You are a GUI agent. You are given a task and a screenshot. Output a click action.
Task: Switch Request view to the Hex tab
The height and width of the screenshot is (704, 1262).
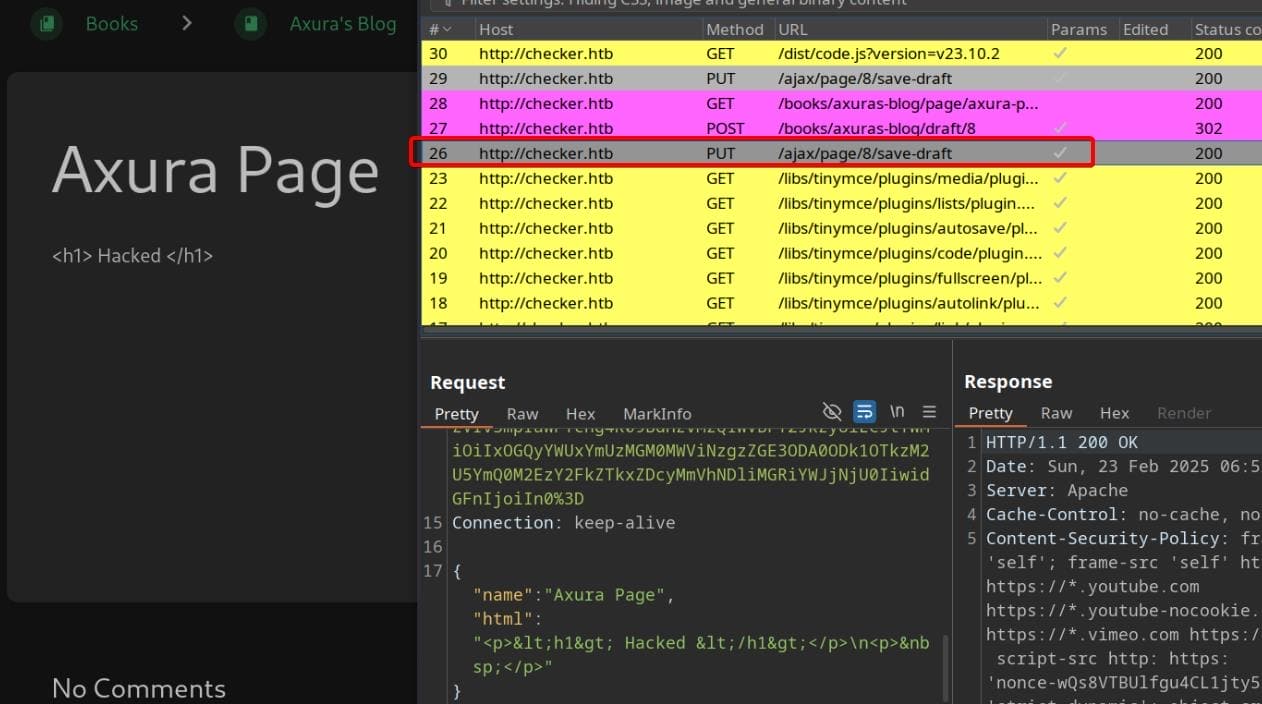[580, 414]
